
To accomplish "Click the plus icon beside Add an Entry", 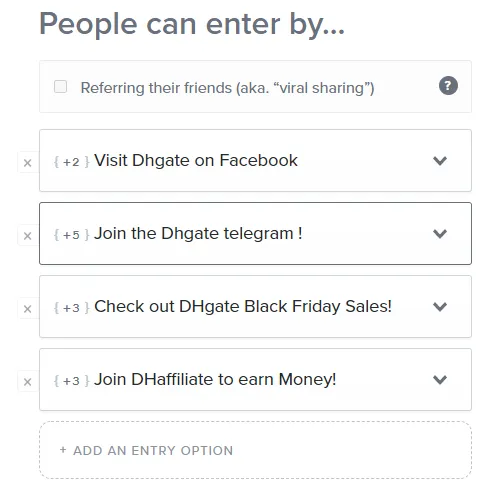I will coord(63,450).
